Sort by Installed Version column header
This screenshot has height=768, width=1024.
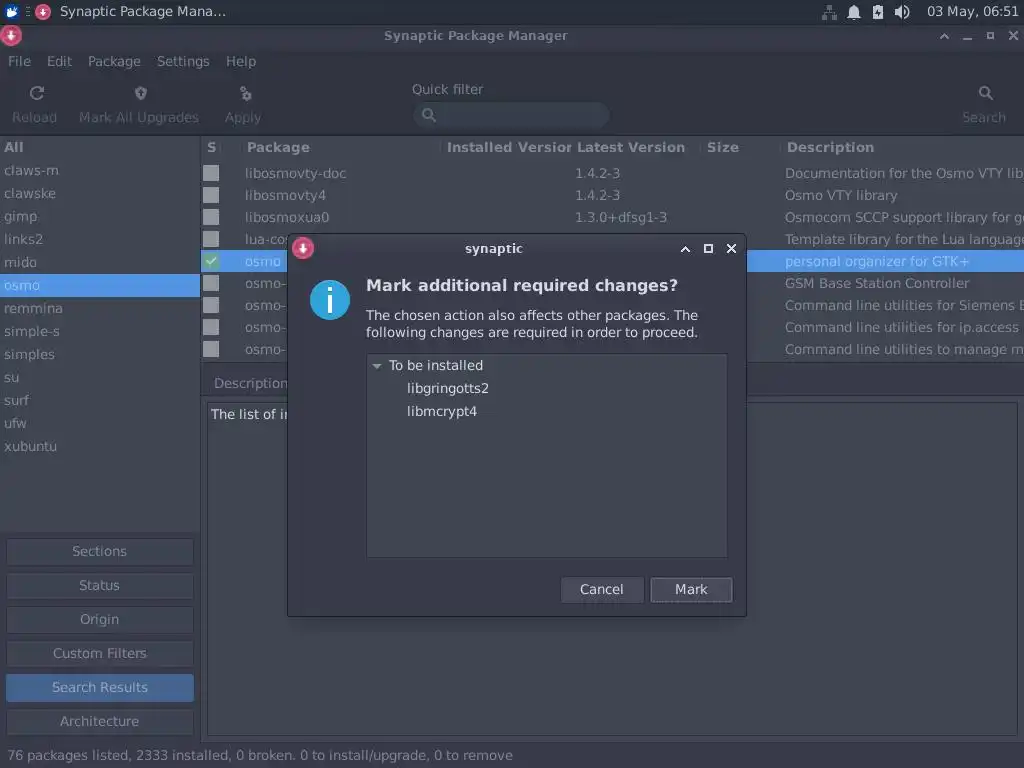coord(509,148)
